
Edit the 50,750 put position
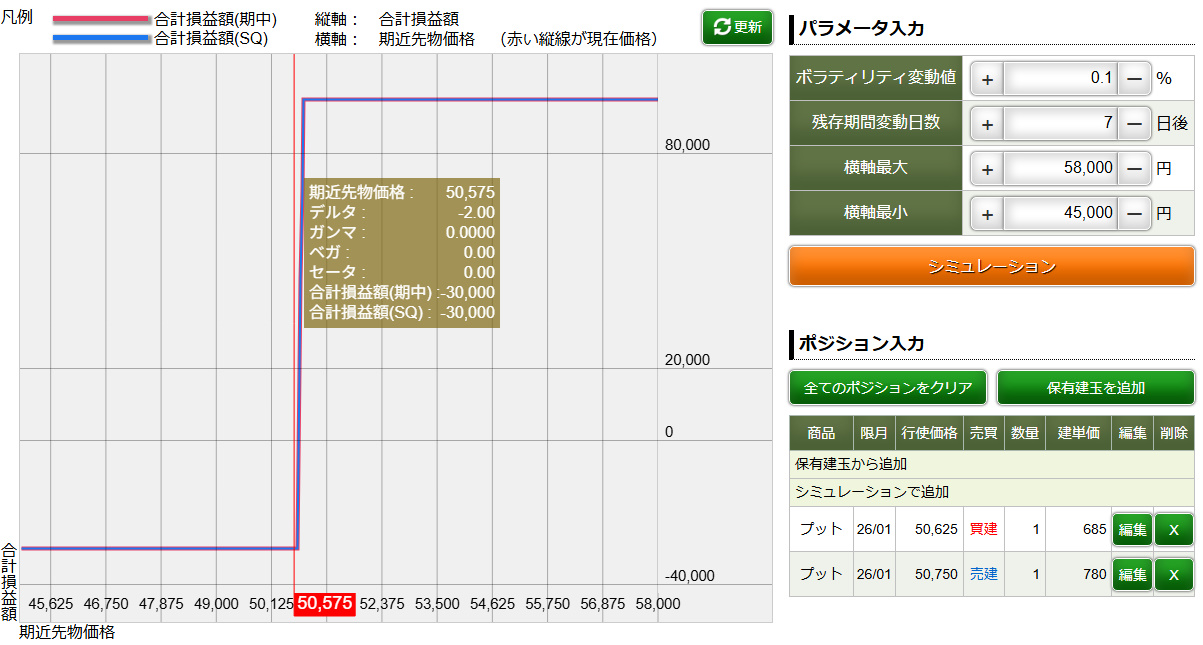[1132, 574]
